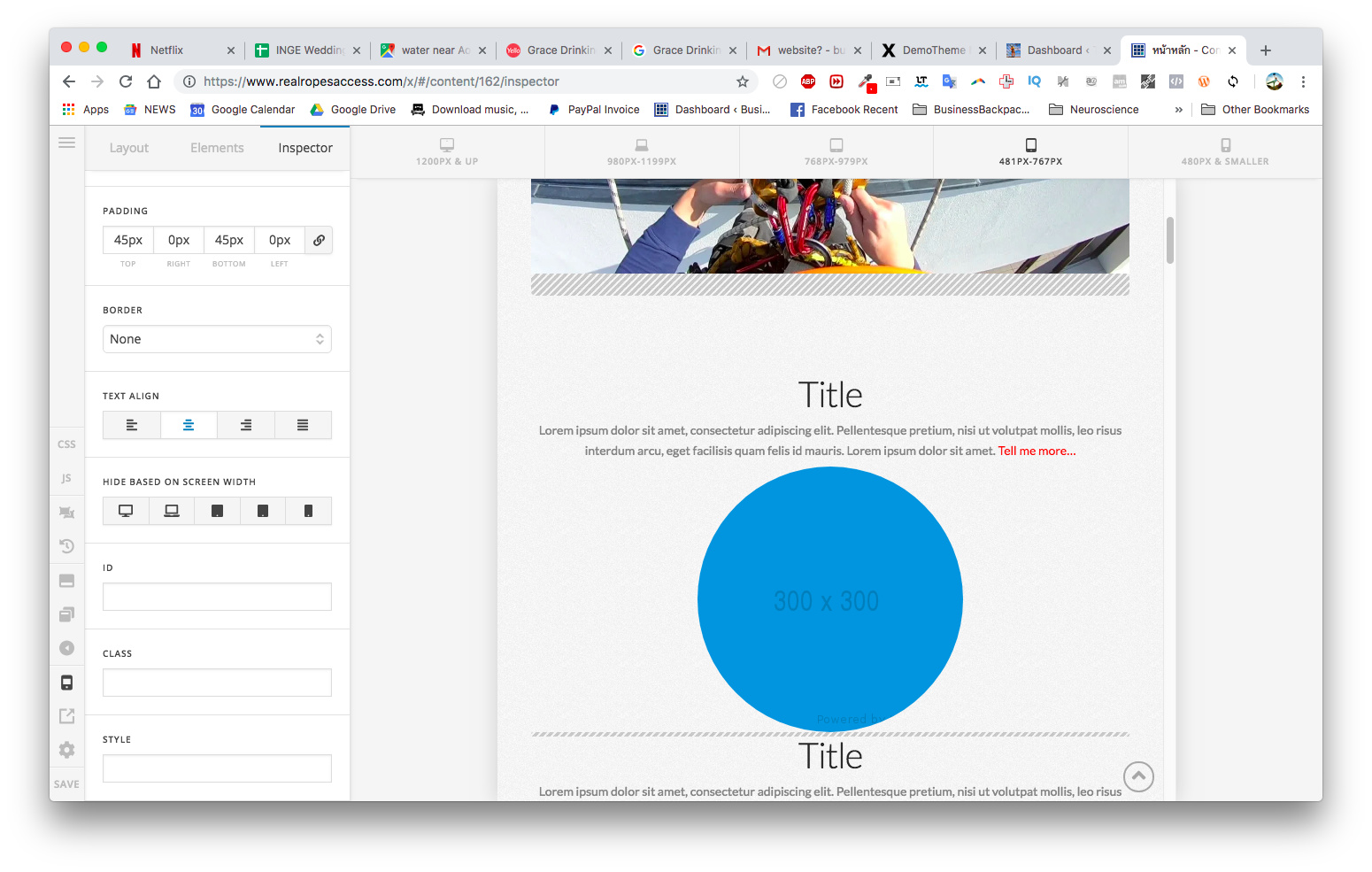Switch to the Elements tab
1372x872 pixels.
point(217,148)
